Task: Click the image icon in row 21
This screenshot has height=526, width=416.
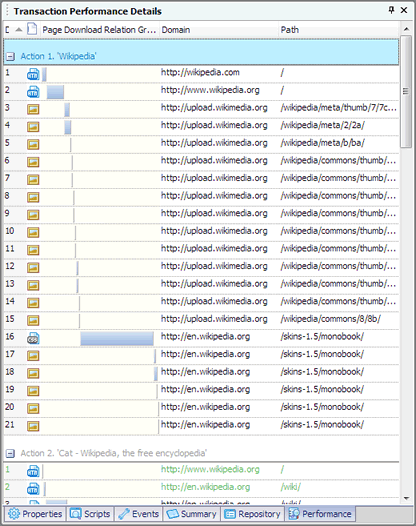Action: point(33,426)
